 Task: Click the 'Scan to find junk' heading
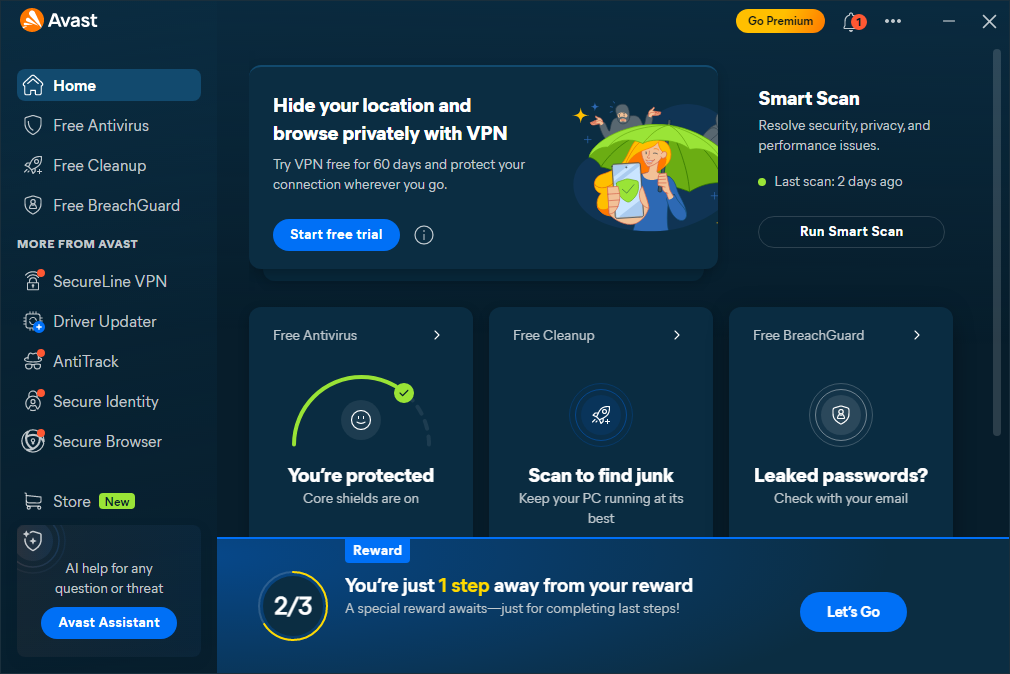pos(601,475)
